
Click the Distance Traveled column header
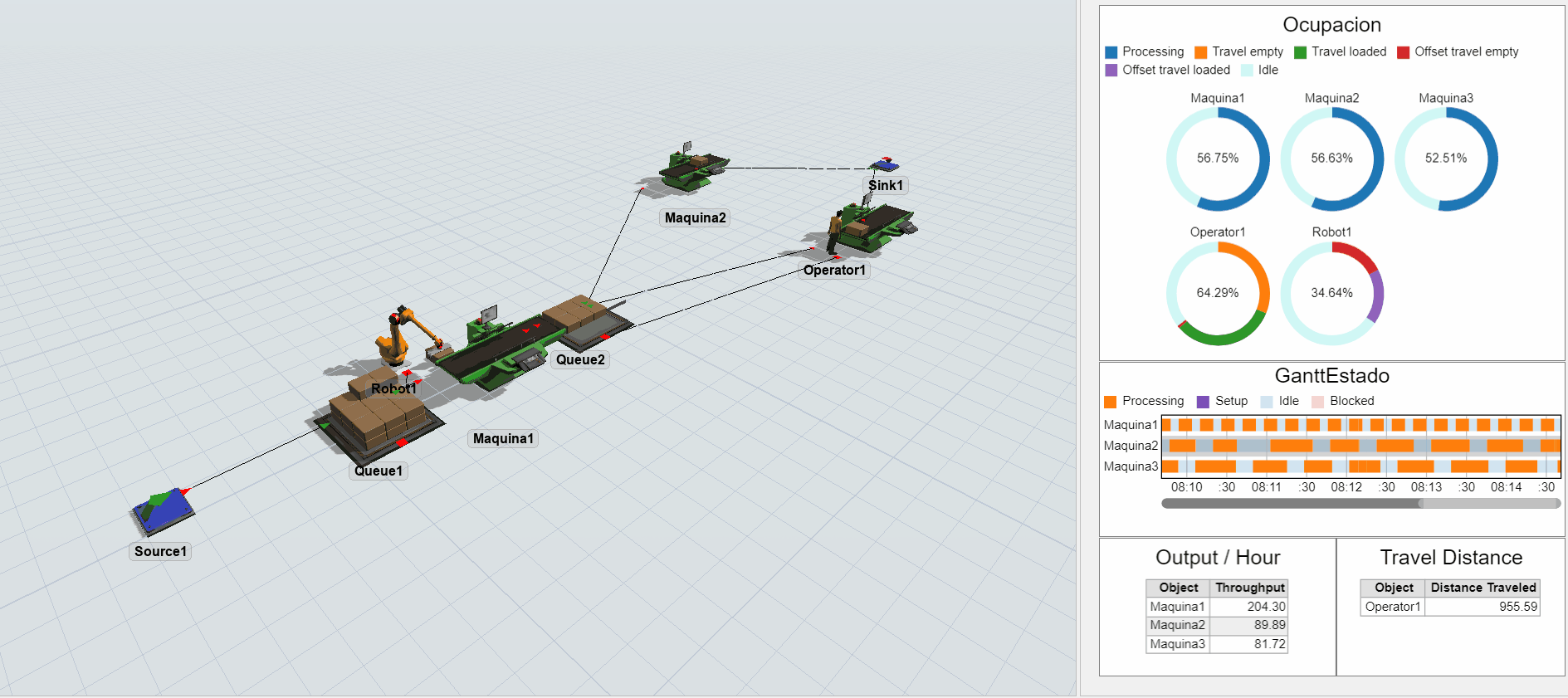(1483, 588)
